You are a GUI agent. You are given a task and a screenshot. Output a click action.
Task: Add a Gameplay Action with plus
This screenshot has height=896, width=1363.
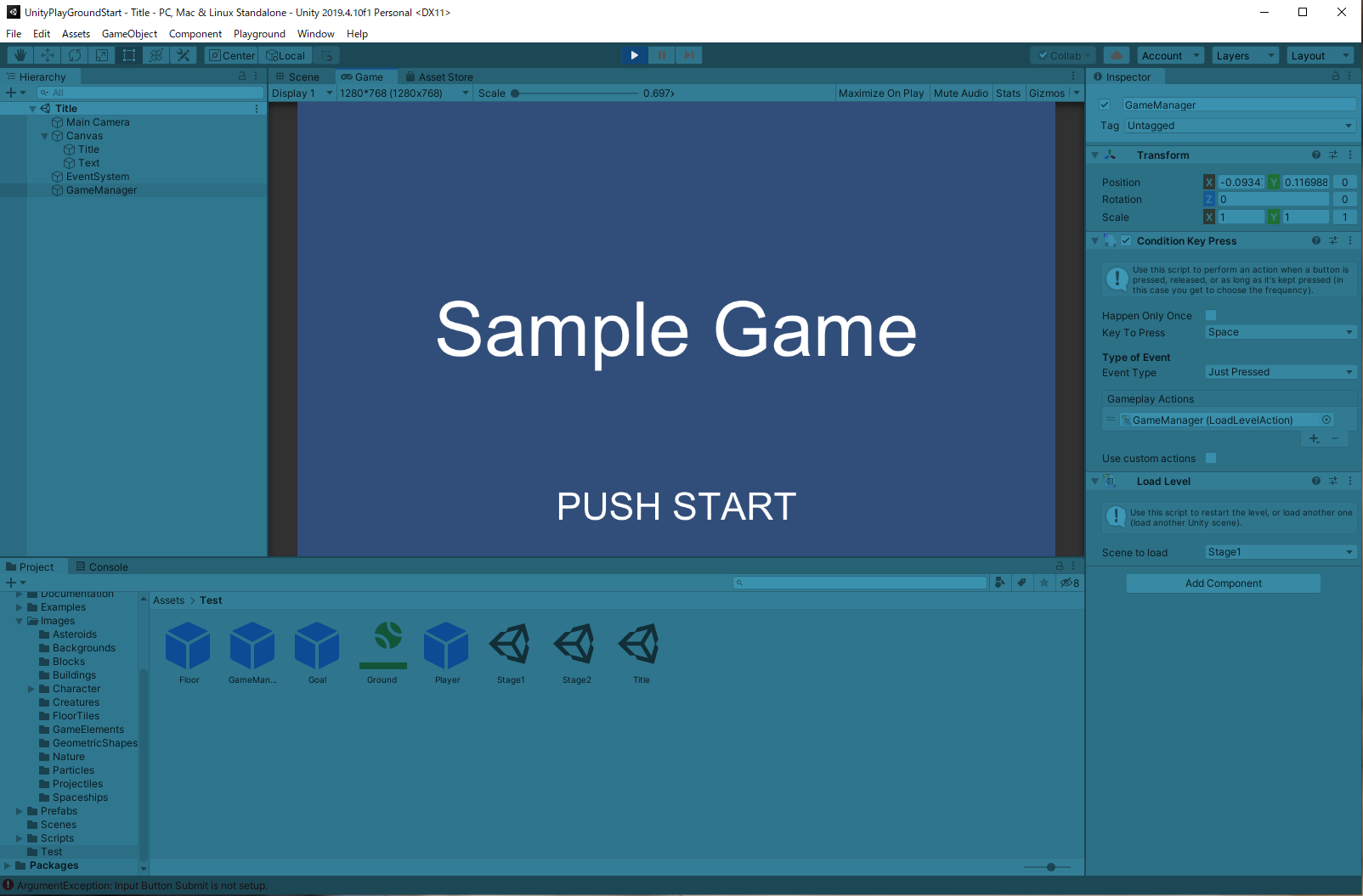point(1314,438)
